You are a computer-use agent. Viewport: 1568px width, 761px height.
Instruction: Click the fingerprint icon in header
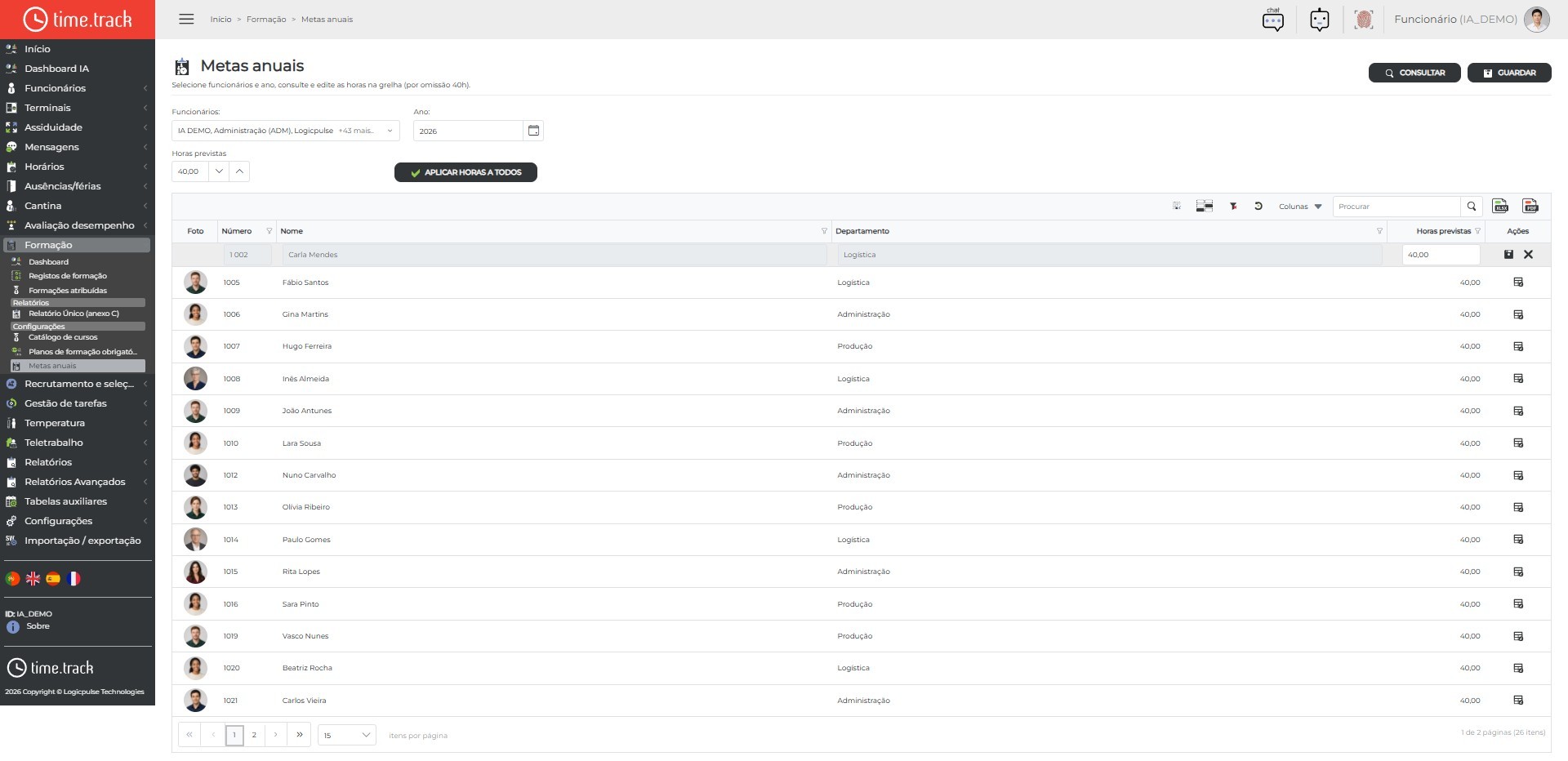pos(1363,19)
